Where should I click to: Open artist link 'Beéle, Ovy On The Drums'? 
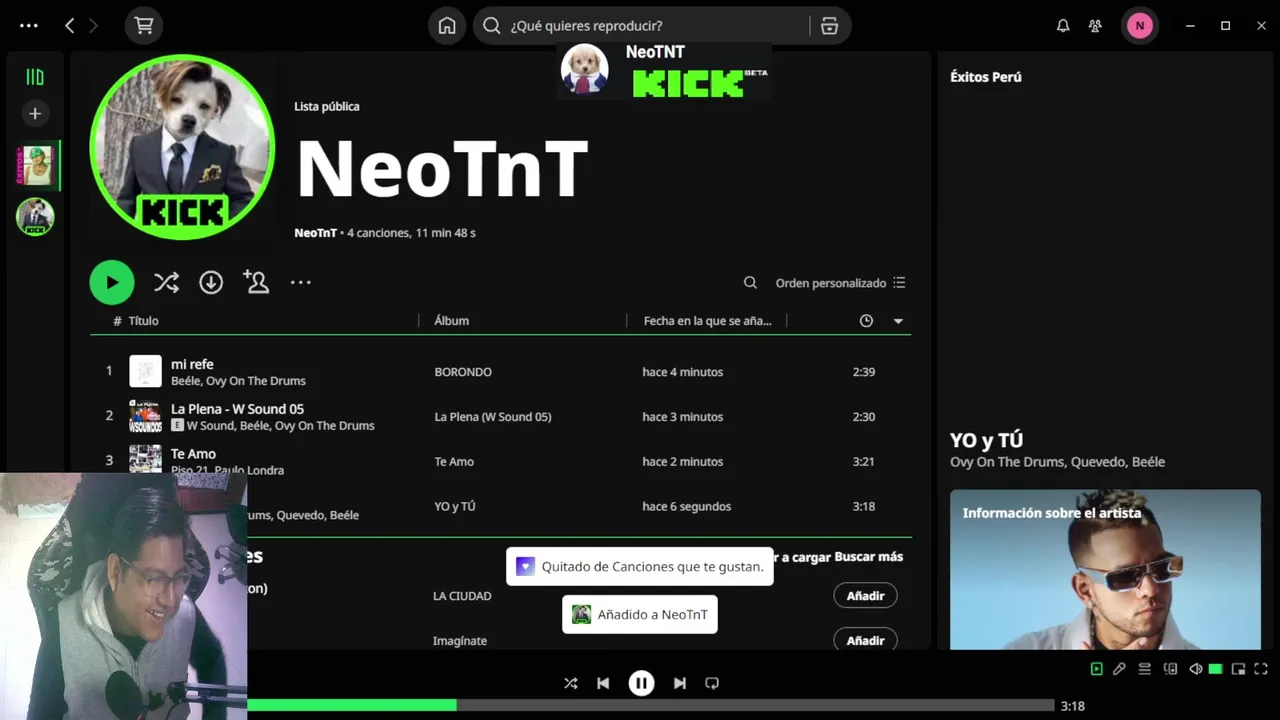pyautogui.click(x=238, y=381)
